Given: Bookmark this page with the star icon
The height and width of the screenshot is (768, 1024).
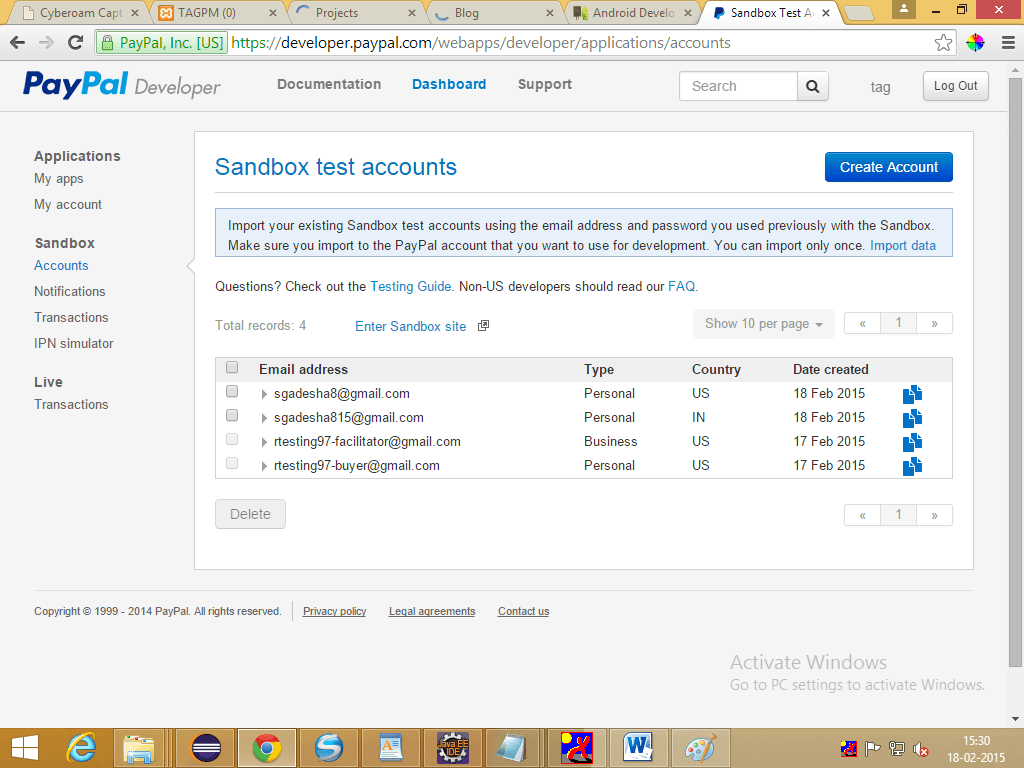Looking at the screenshot, I should [x=943, y=43].
